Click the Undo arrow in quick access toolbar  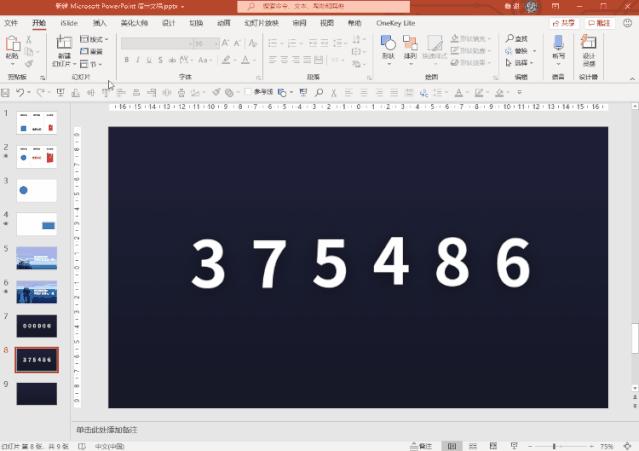20,93
